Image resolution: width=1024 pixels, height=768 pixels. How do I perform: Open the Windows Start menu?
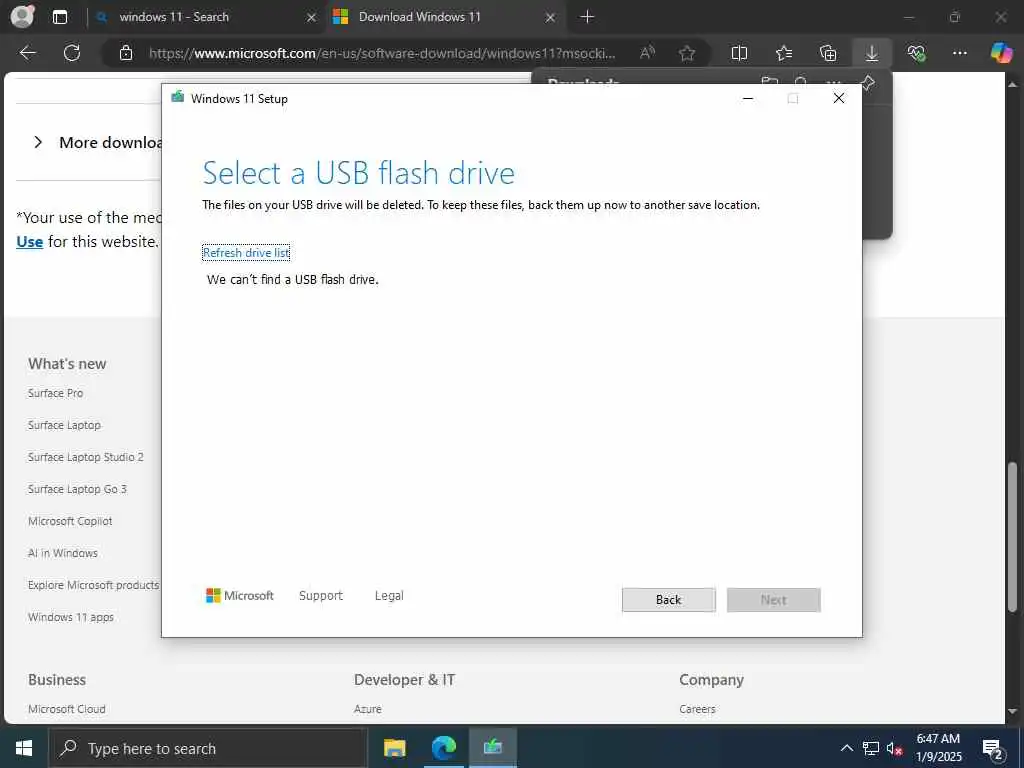coord(24,748)
